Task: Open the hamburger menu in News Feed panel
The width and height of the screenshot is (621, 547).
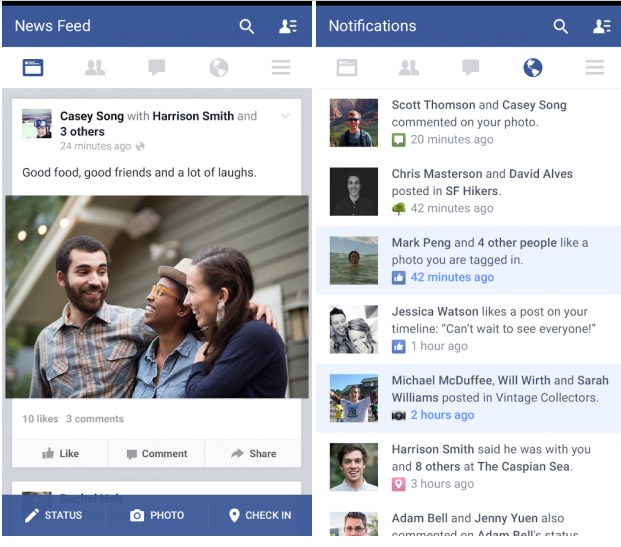Action: click(281, 68)
